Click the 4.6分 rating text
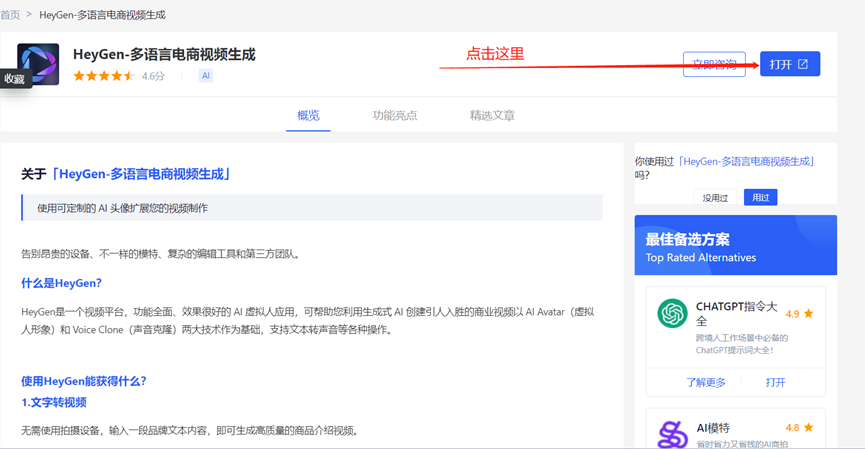This screenshot has width=865, height=449. [x=153, y=76]
